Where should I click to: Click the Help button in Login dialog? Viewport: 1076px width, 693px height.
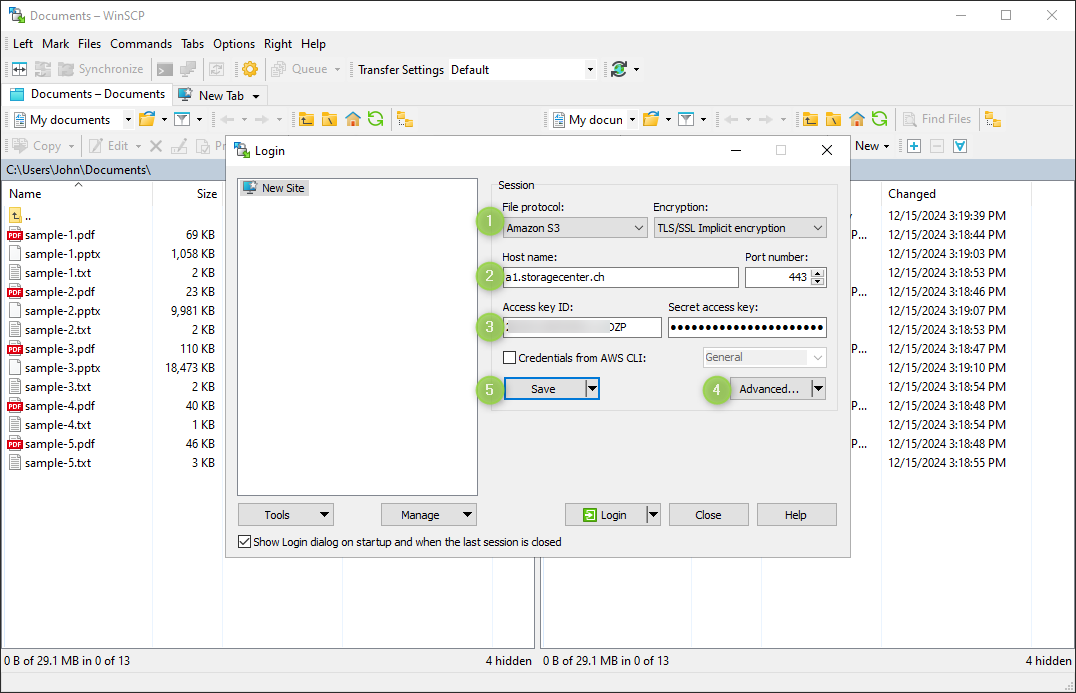(796, 515)
